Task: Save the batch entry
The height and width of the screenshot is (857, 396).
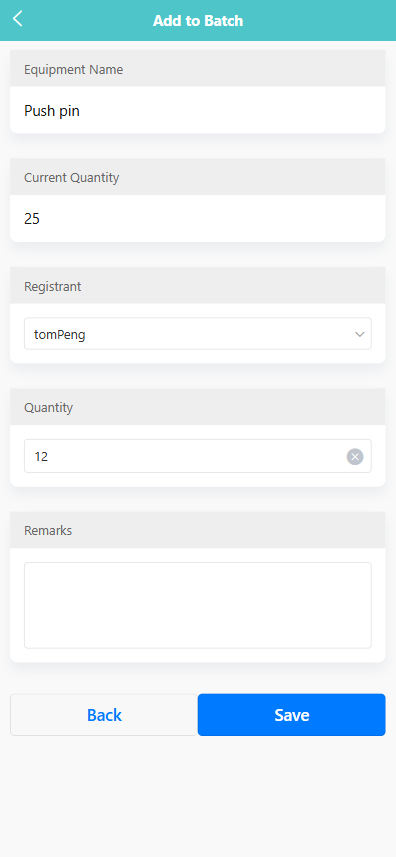Action: pyautogui.click(x=292, y=715)
